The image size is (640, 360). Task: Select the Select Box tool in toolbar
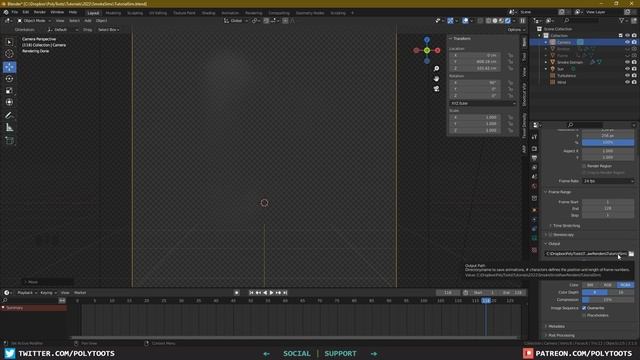coord(9,42)
